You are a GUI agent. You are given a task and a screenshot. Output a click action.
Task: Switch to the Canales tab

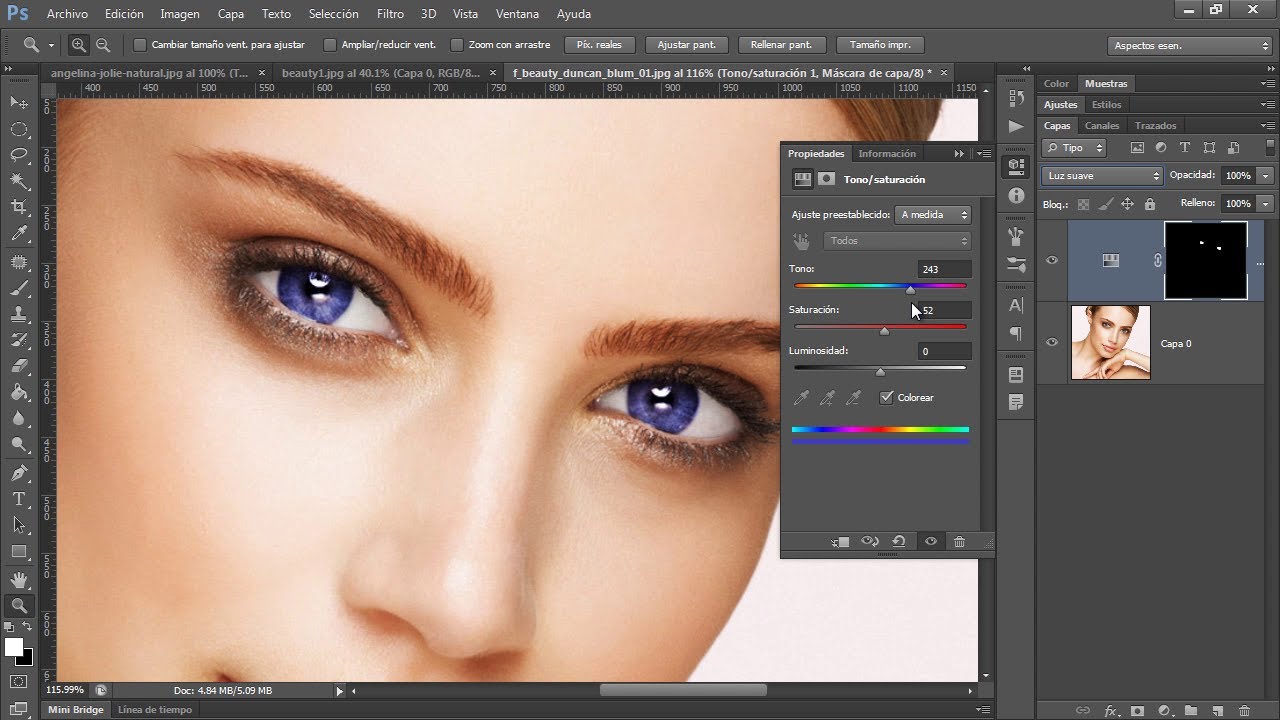click(x=1102, y=126)
